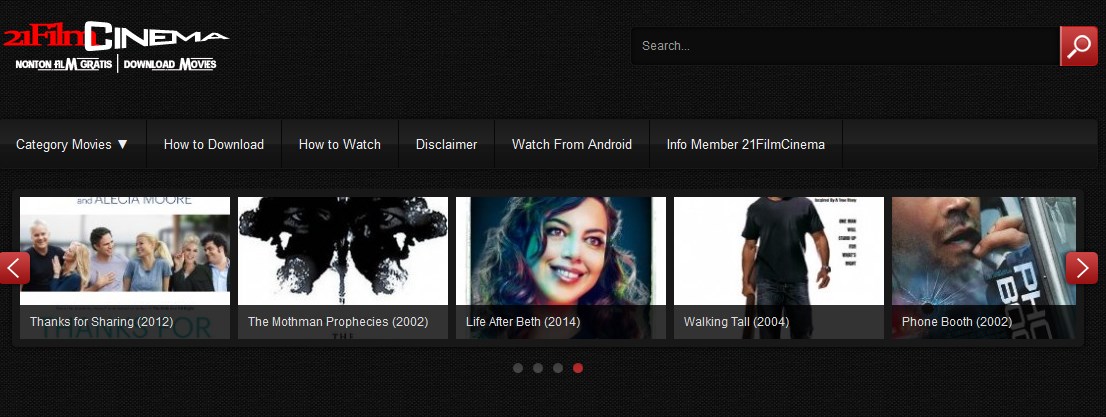Open the Disclaimer menu item
Image resolution: width=1106 pixels, height=417 pixels.
tap(446, 145)
